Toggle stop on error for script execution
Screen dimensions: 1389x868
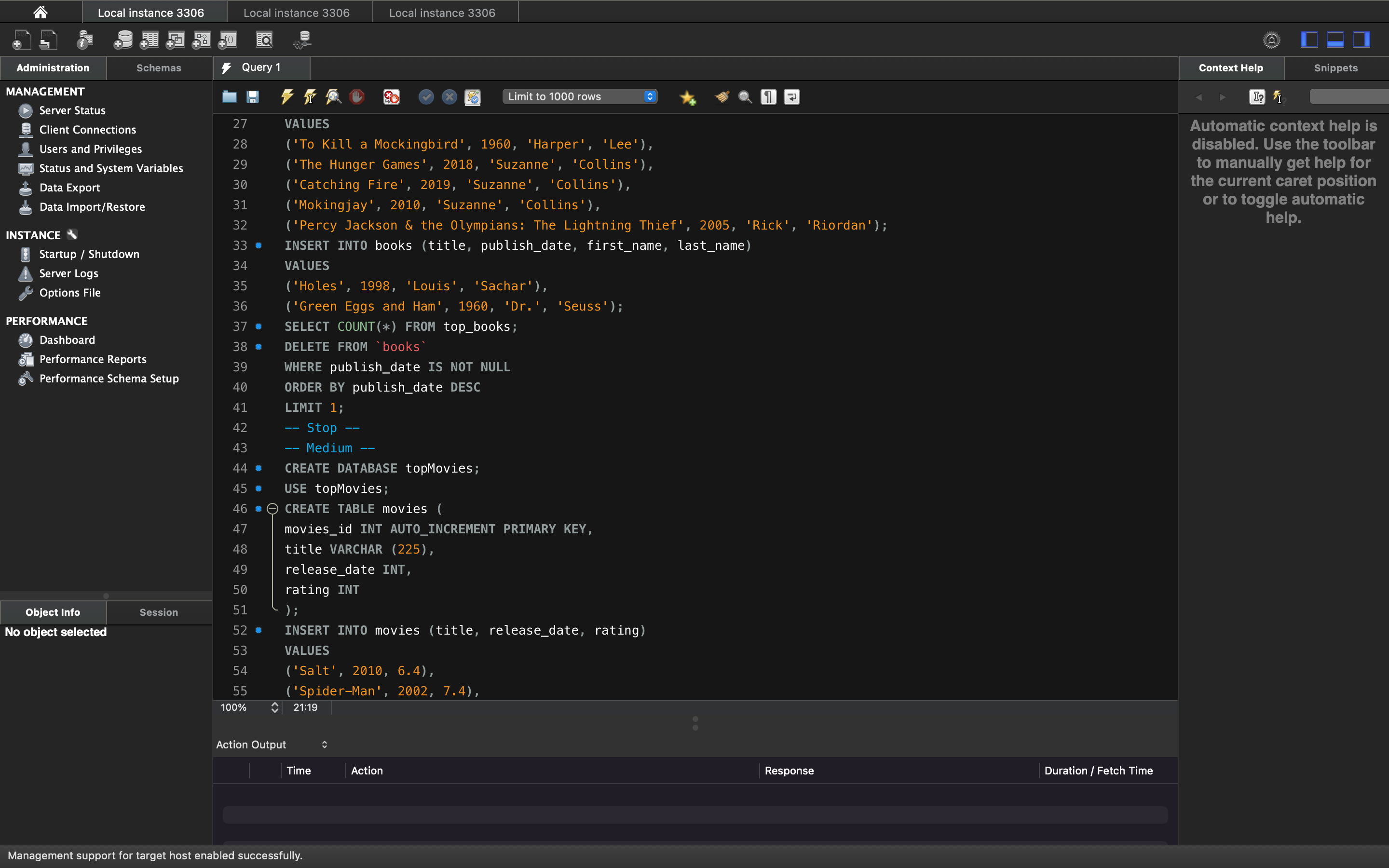click(391, 96)
